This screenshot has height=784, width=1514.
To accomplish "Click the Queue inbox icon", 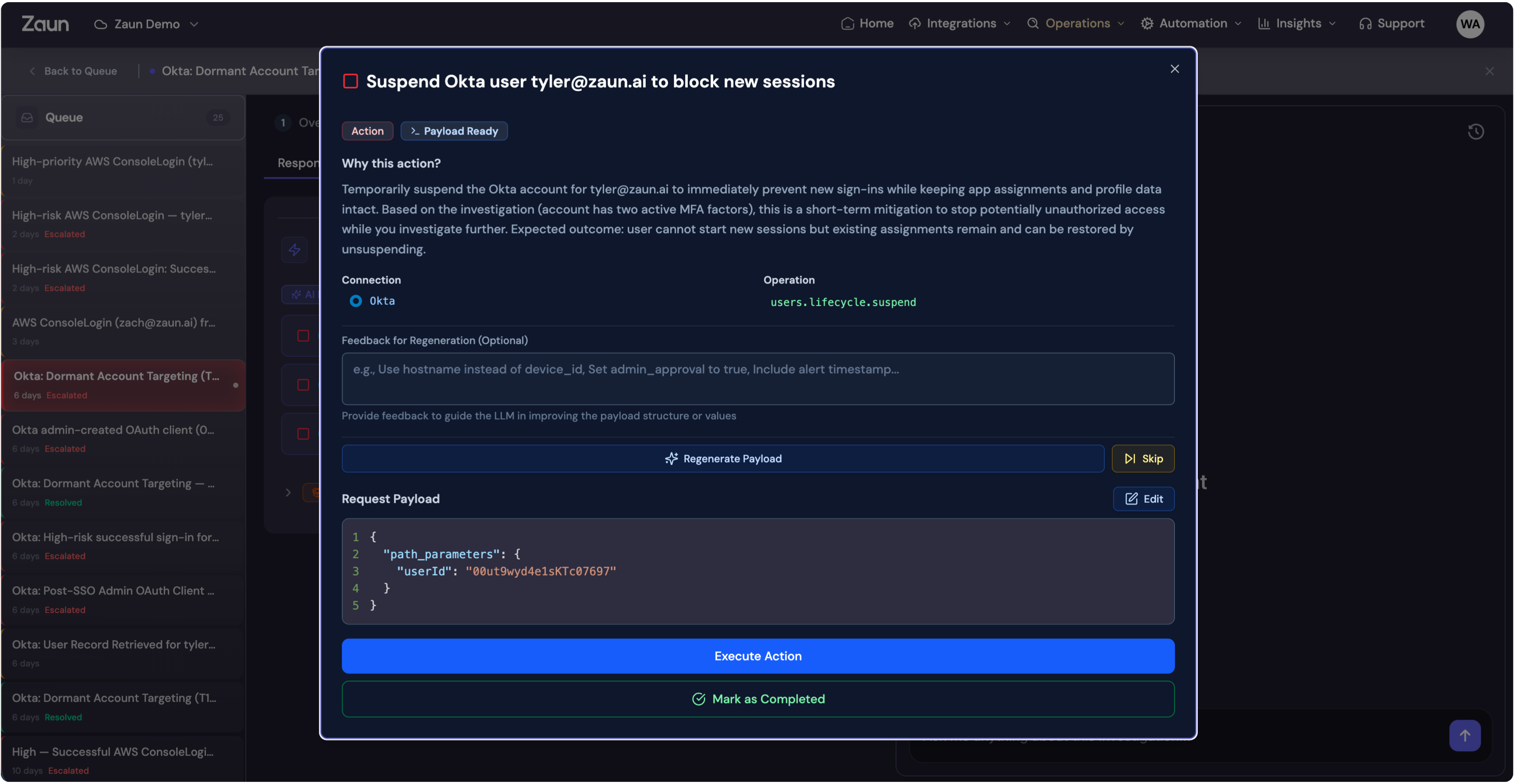I will click(27, 117).
